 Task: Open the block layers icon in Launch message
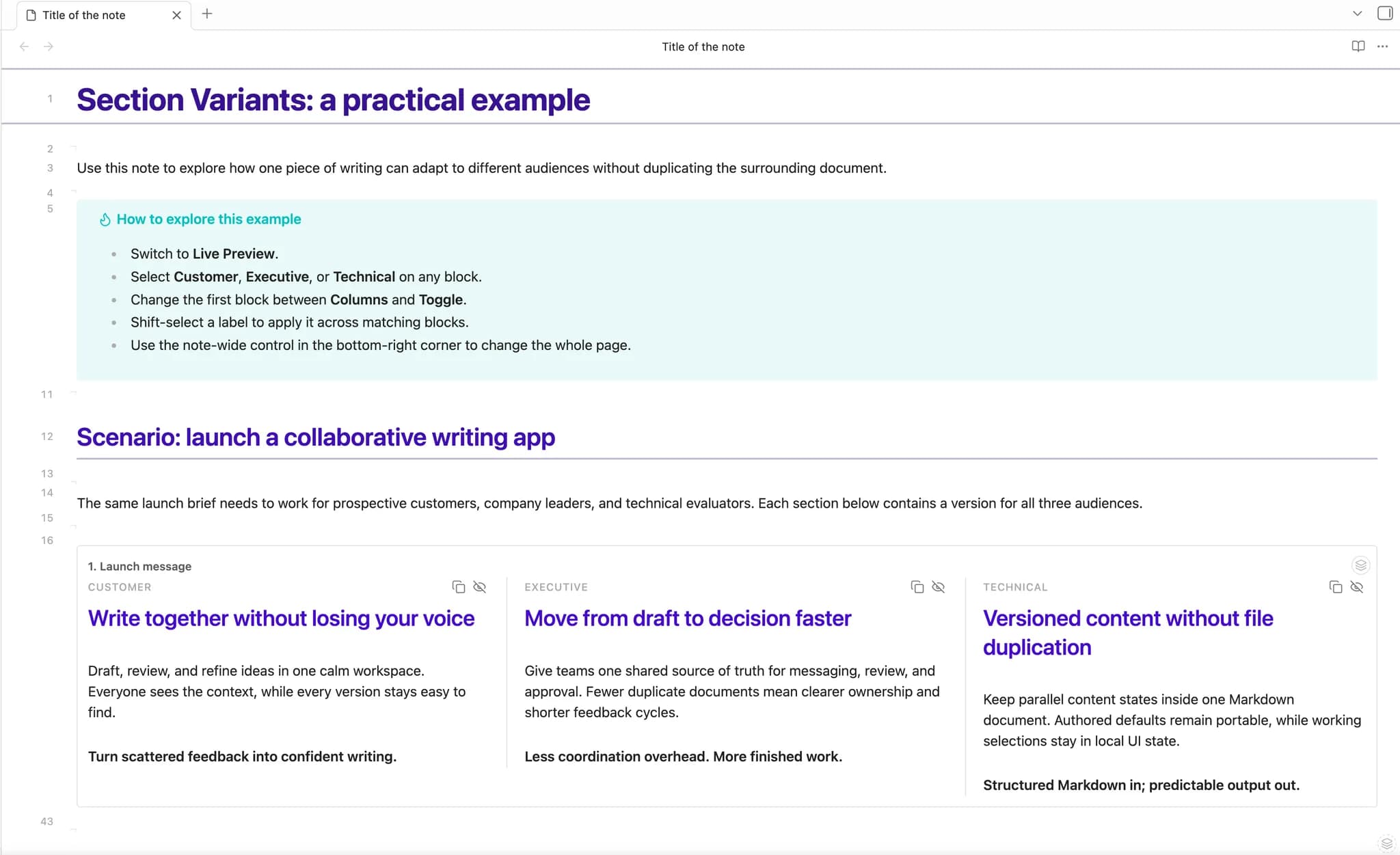(1360, 565)
